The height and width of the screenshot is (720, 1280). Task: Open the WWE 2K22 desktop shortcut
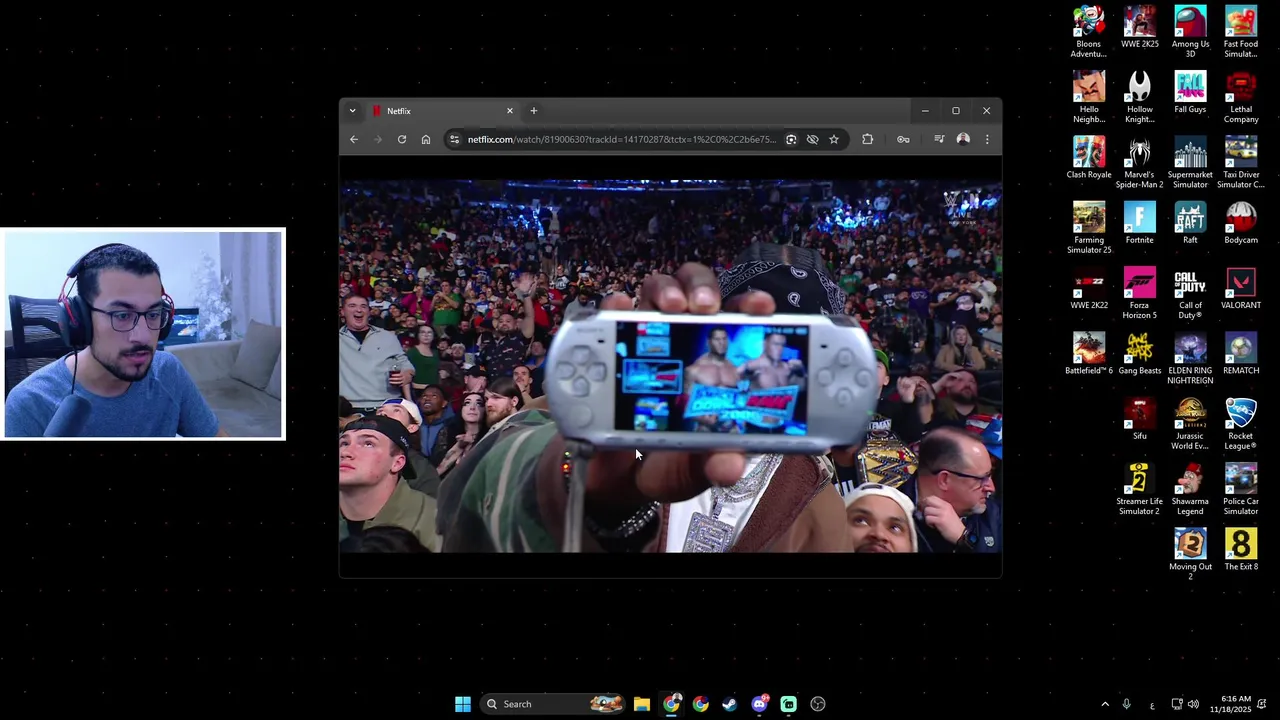(1089, 289)
